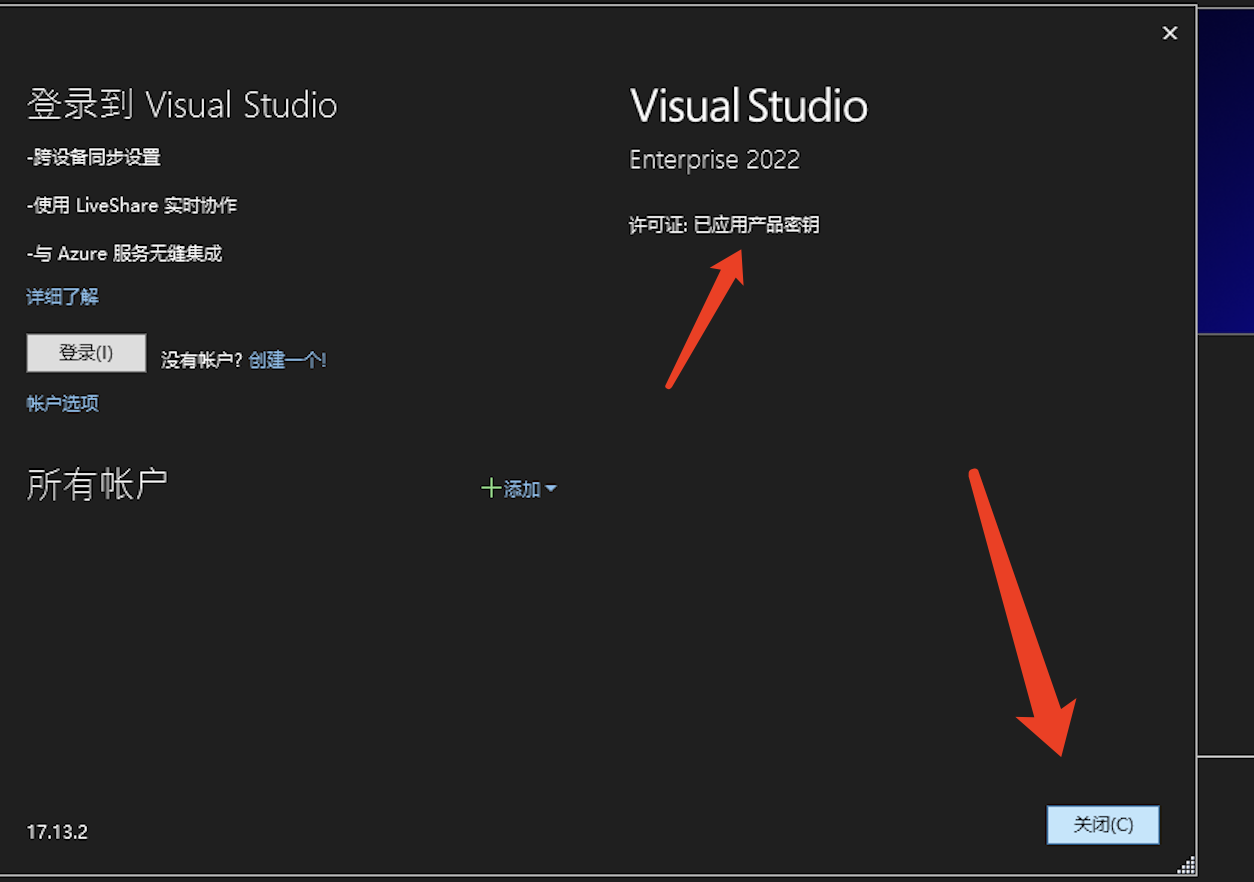This screenshot has width=1254, height=882.
Task: Click the 登录到 Visual Studio heading
Action: (182, 105)
